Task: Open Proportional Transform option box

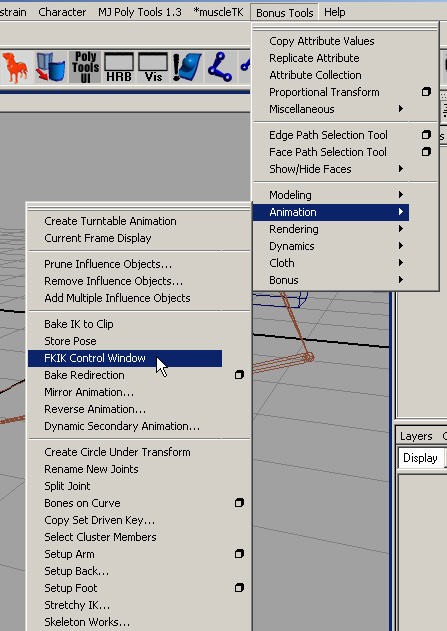Action: [x=426, y=92]
